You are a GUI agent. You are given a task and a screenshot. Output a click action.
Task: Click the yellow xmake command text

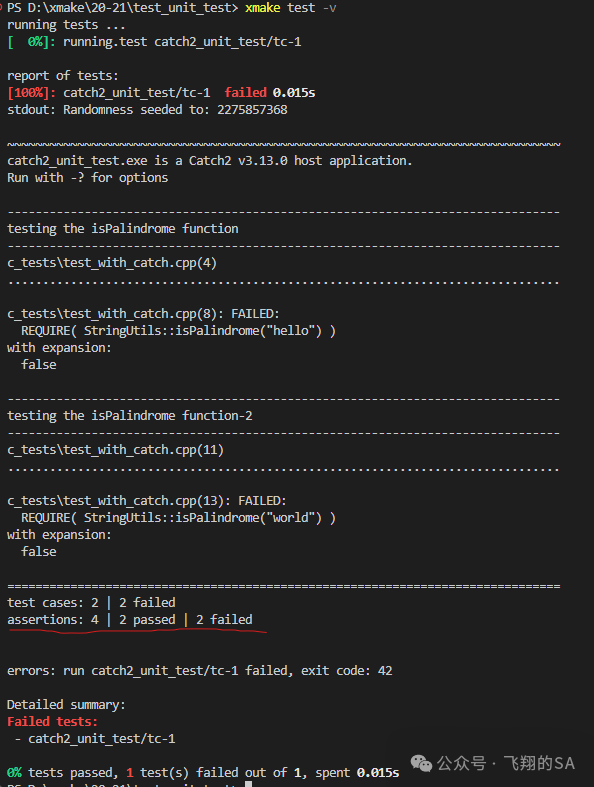pos(263,8)
